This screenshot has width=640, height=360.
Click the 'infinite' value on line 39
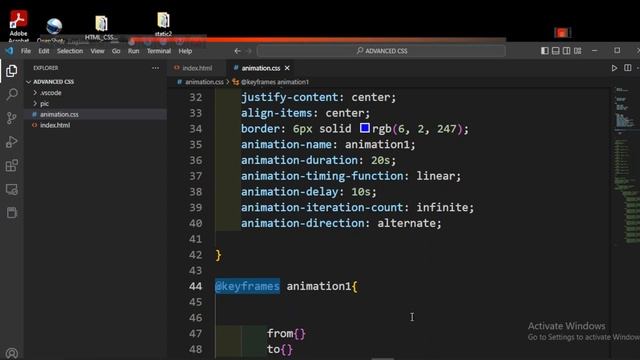pos(442,207)
